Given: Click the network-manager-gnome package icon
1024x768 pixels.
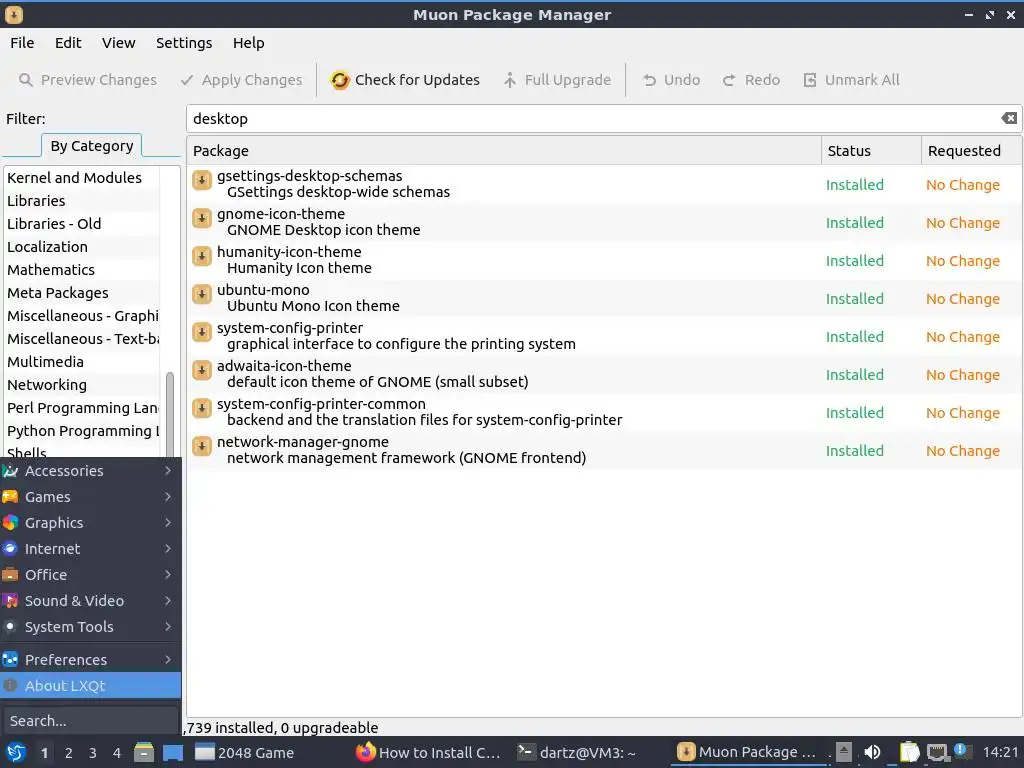Looking at the screenshot, I should [202, 445].
